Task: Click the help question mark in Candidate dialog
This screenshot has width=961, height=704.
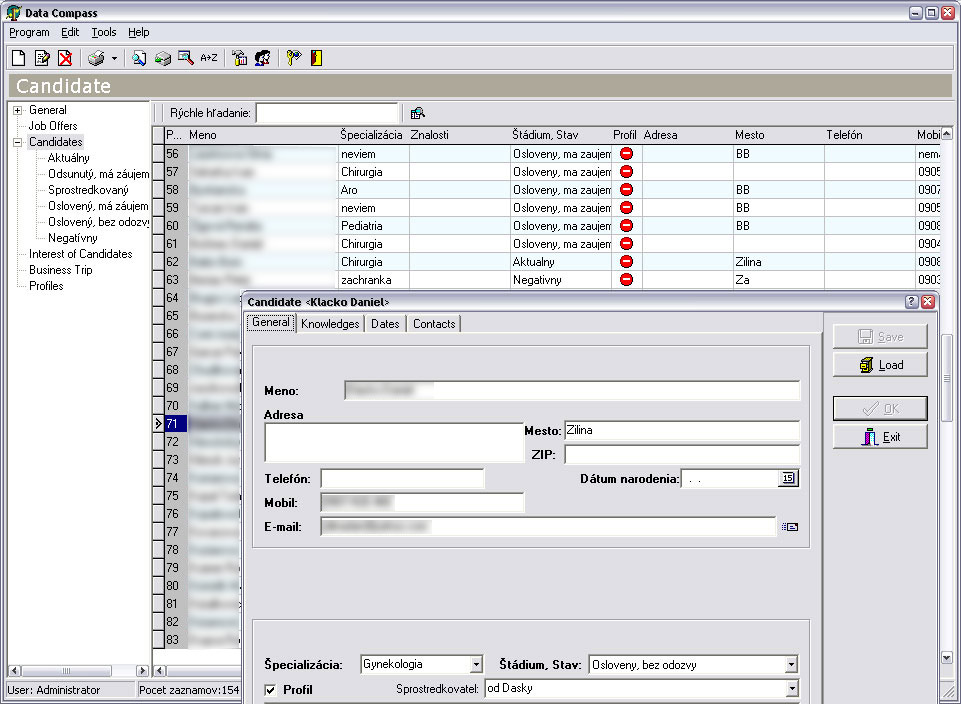Action: tap(911, 301)
